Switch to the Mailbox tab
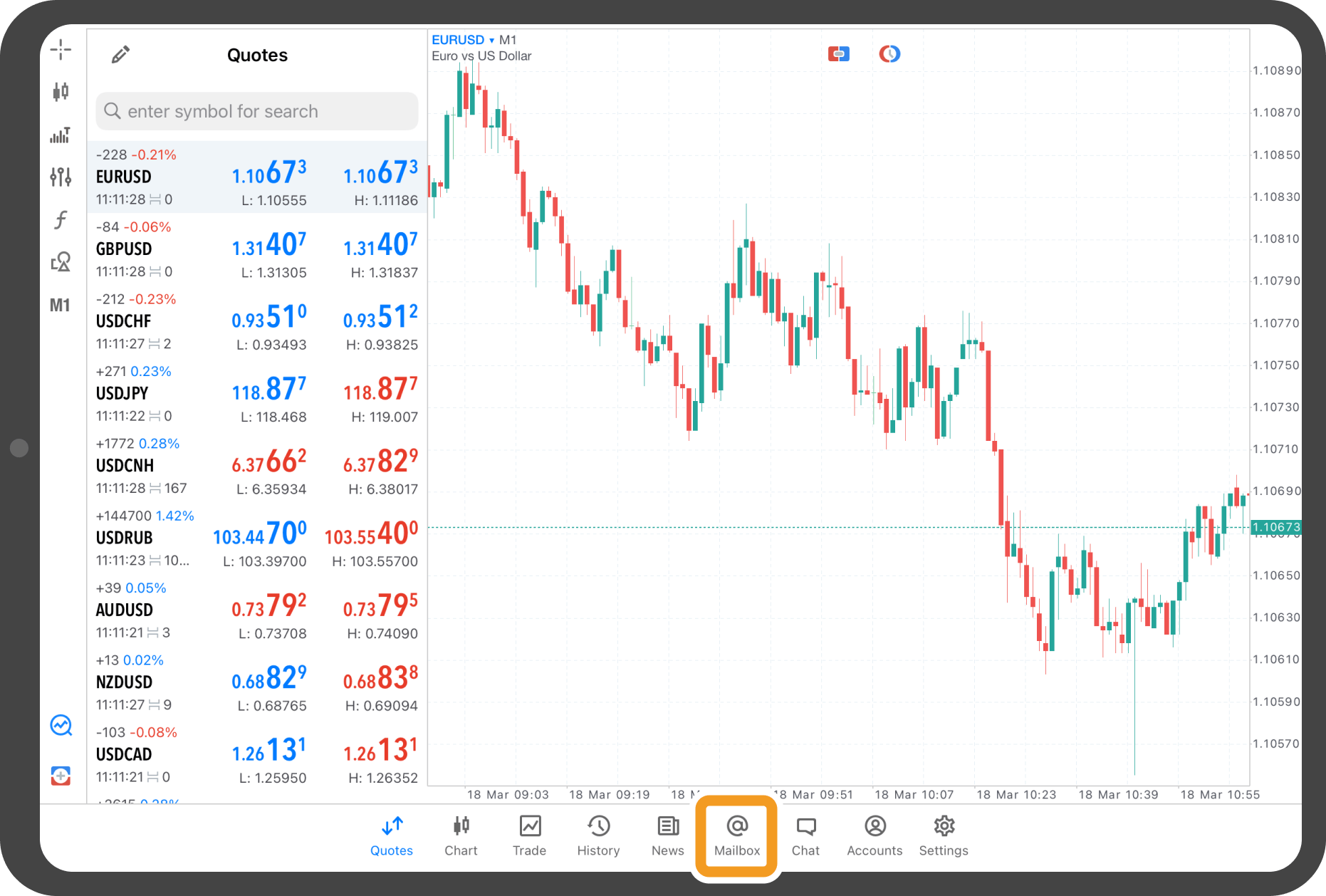The width and height of the screenshot is (1326, 896). click(x=736, y=835)
